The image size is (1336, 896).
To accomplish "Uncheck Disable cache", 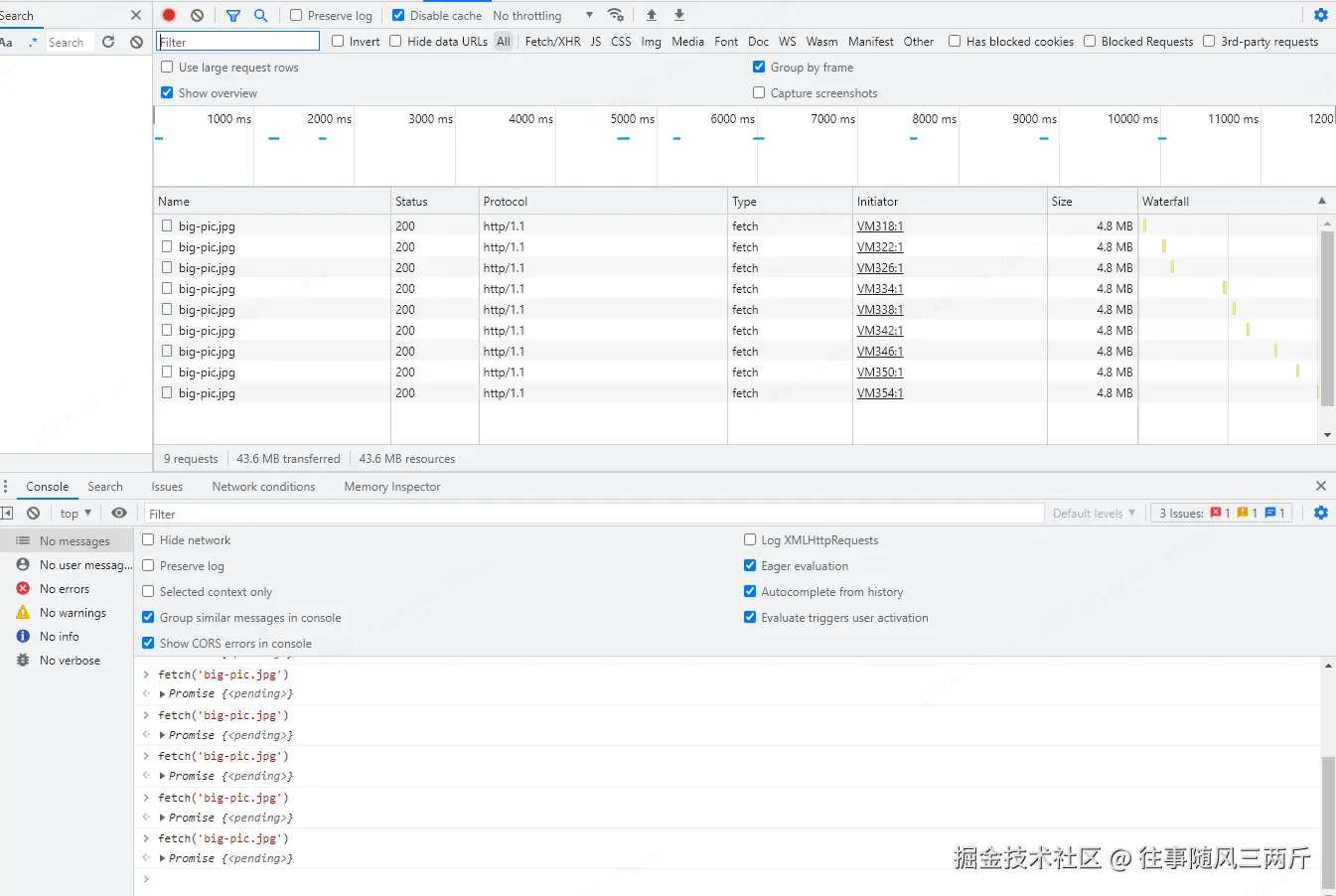I will coord(398,15).
